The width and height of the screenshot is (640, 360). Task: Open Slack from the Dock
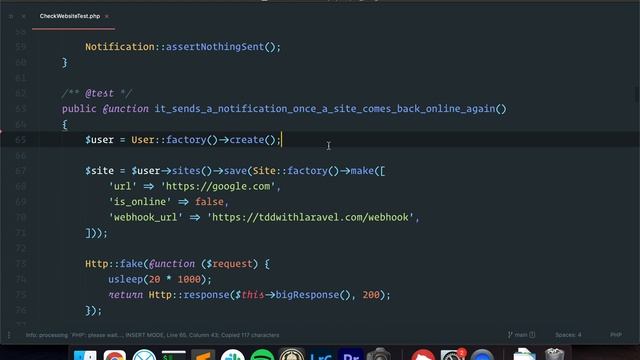coord(233,355)
